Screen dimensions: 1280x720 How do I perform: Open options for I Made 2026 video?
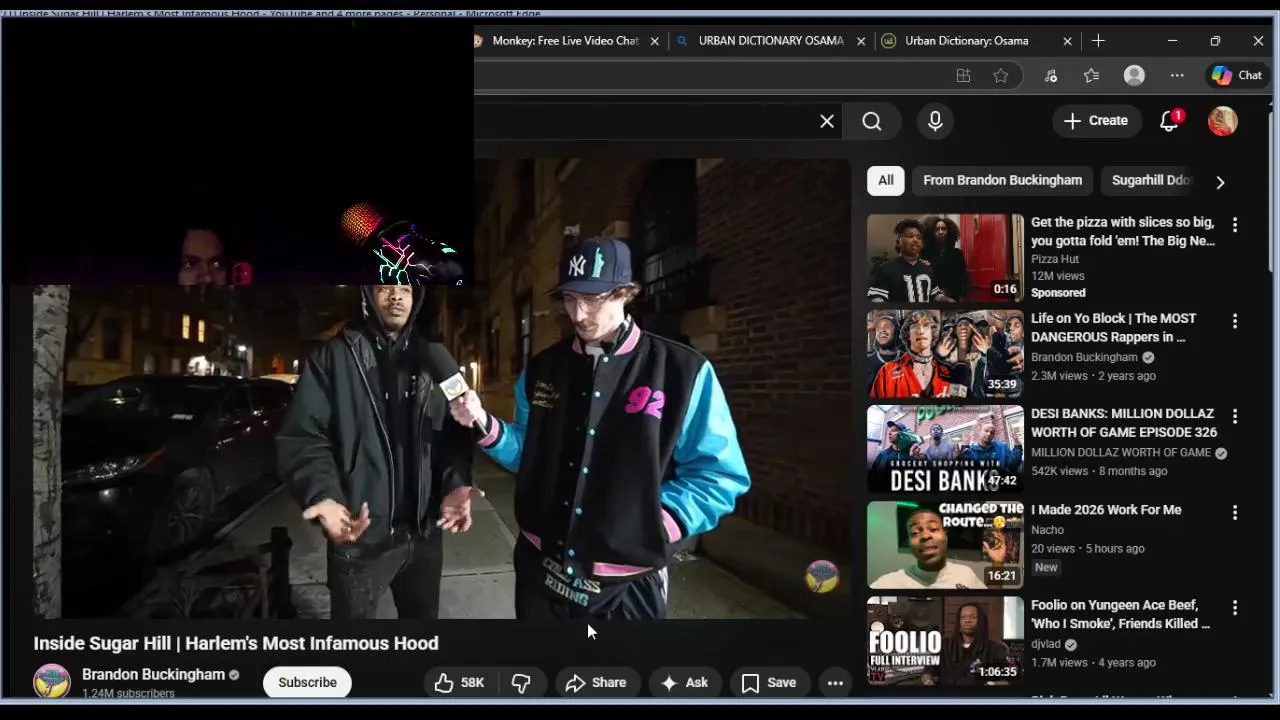point(1235,512)
